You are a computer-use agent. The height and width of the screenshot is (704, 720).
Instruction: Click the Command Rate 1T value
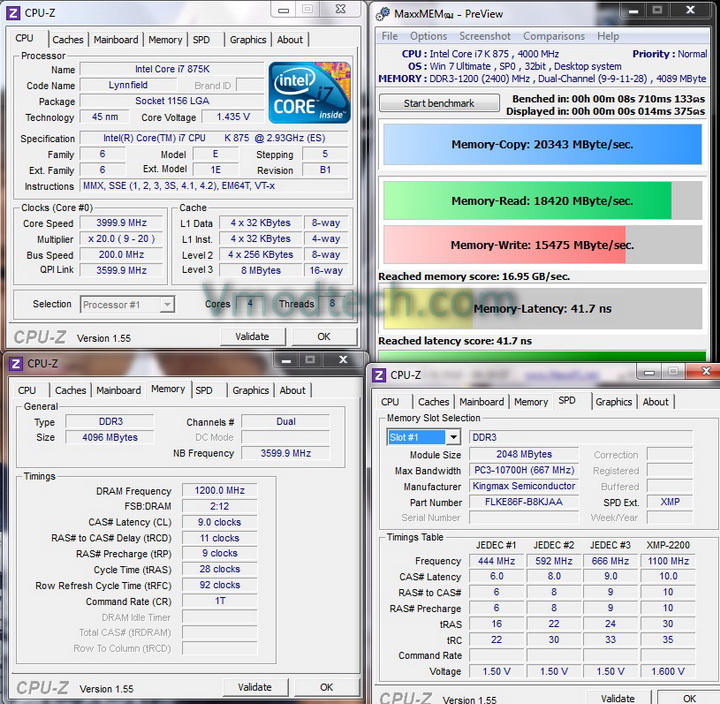click(x=219, y=601)
